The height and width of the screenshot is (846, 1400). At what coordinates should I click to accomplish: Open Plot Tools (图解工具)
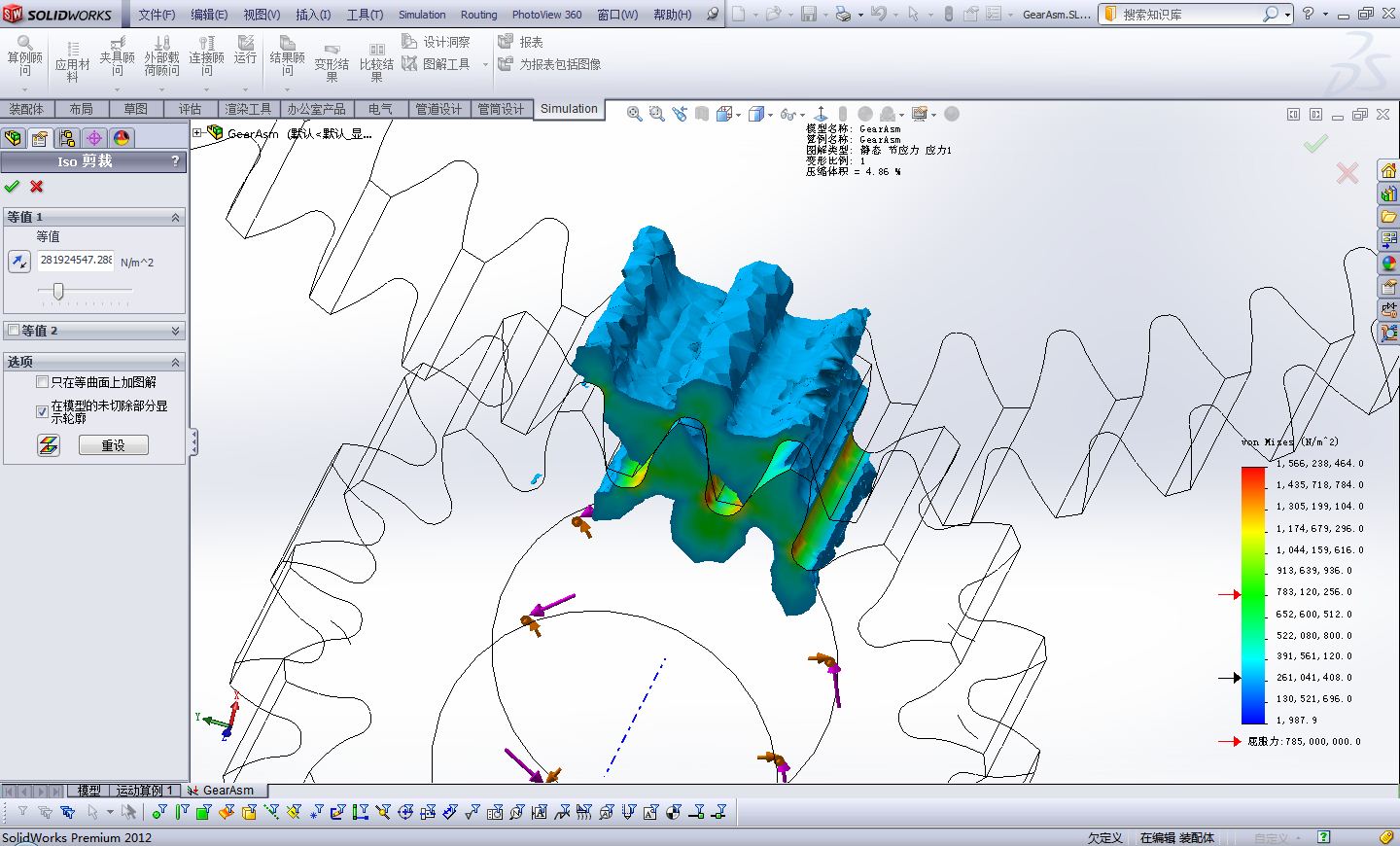[436, 64]
